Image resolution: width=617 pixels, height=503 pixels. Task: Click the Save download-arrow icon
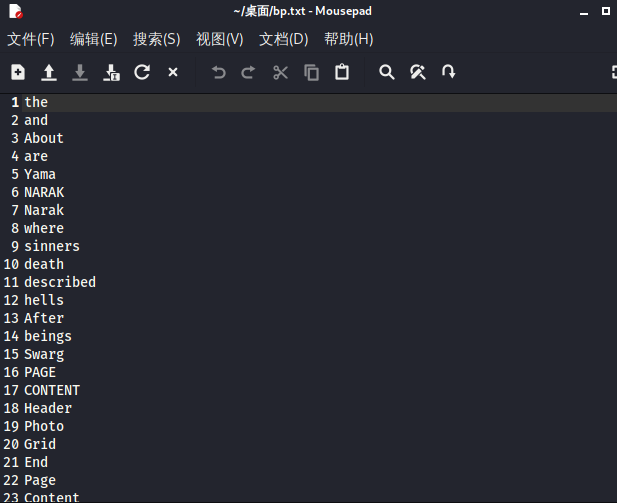coord(80,72)
